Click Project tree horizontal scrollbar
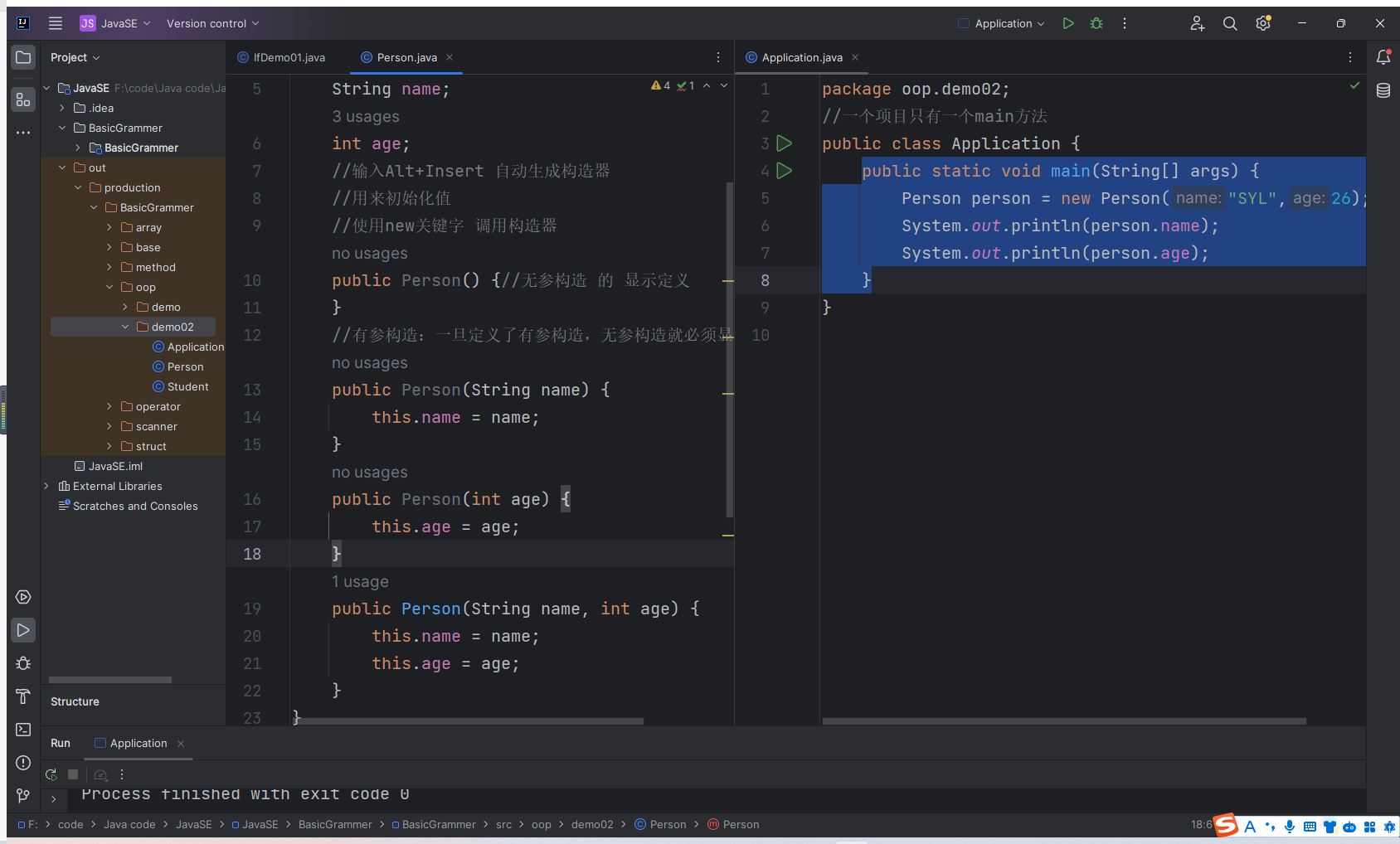 110,679
